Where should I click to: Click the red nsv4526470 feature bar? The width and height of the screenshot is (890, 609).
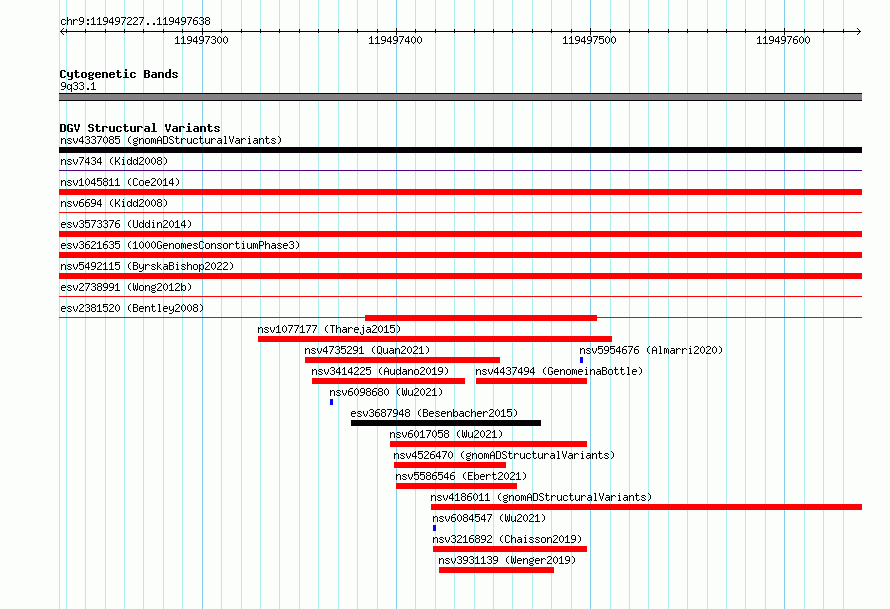450,465
